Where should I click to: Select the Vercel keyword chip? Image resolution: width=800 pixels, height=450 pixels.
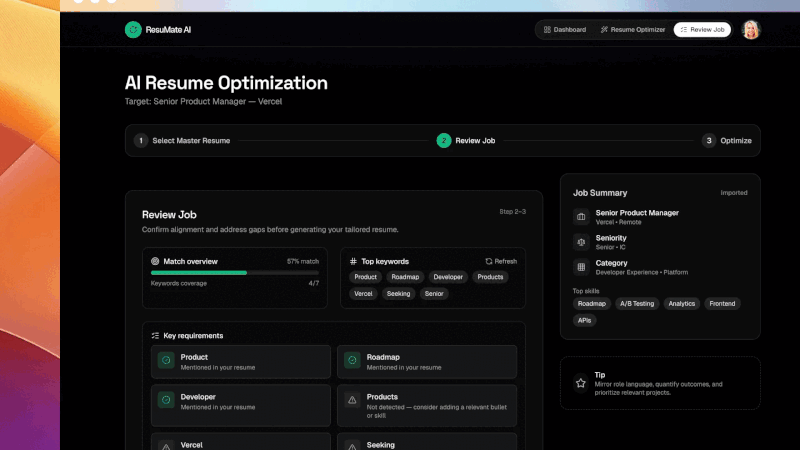(x=363, y=294)
